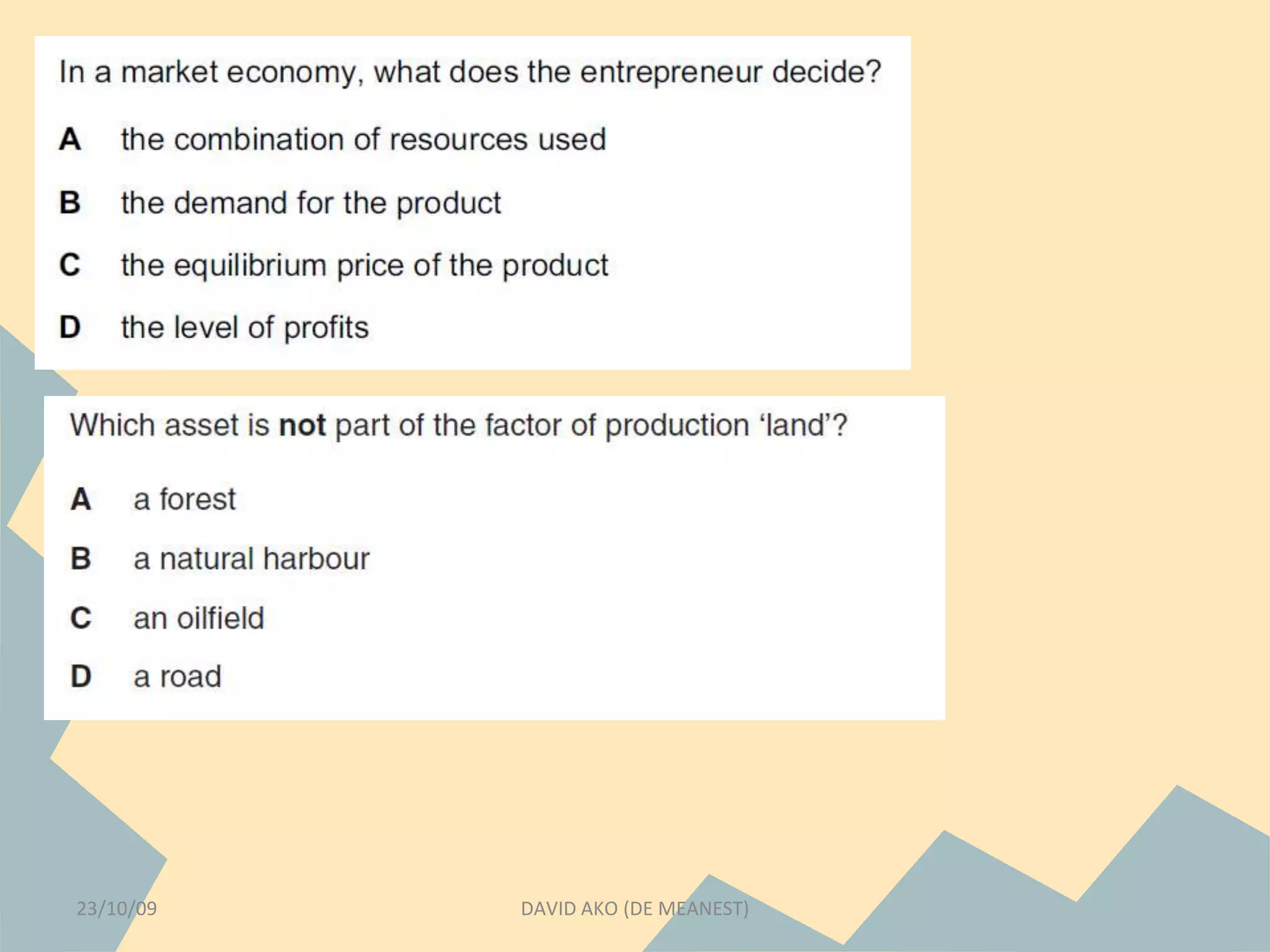1270x952 pixels.
Task: Select option A 'the combination of resources used'
Action: (363, 139)
